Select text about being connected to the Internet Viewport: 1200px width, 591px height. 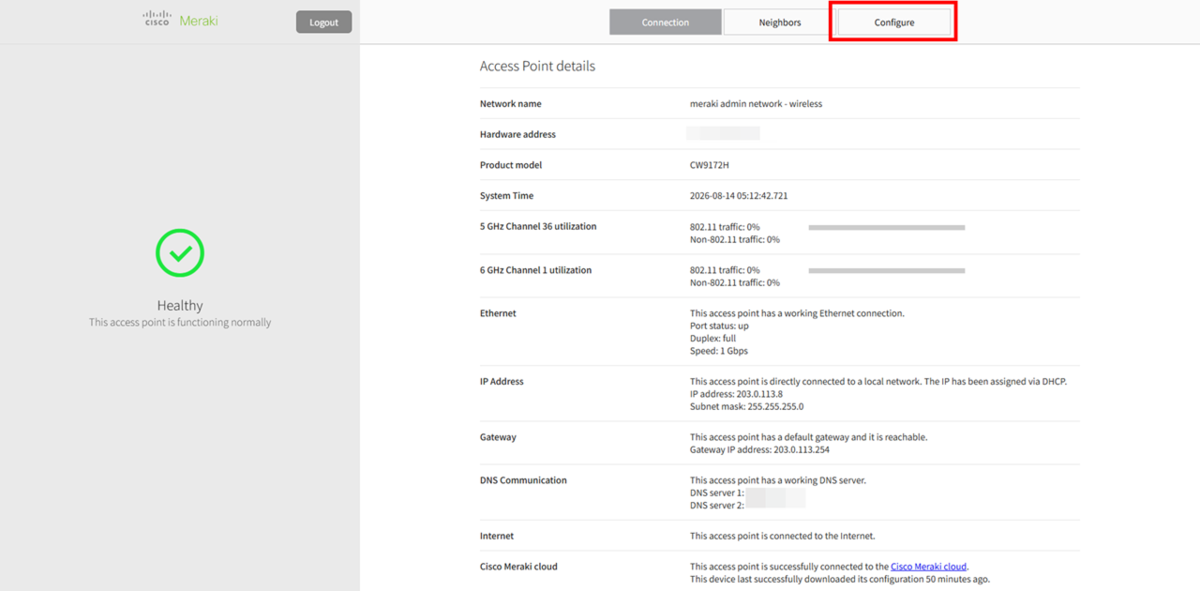tap(782, 536)
